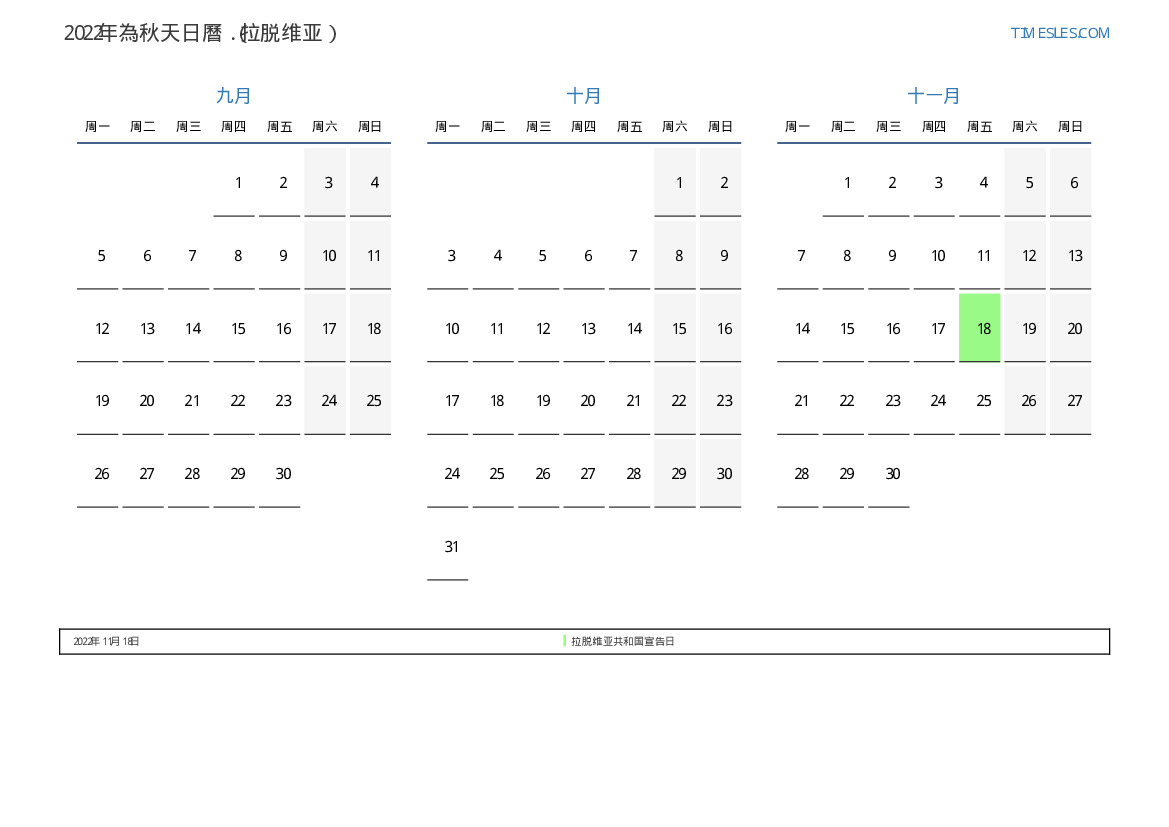This screenshot has height=827, width=1169.
Task: Click the 周一 header under 九月
Action: pyautogui.click(x=97, y=127)
